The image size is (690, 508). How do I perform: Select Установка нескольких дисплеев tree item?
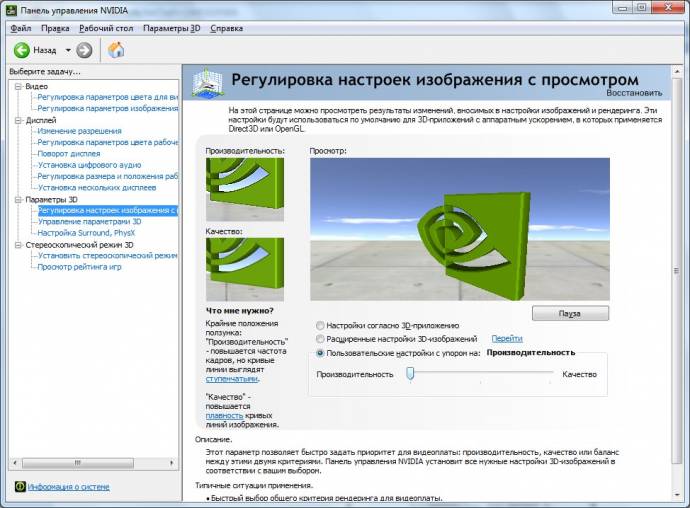coord(97,188)
